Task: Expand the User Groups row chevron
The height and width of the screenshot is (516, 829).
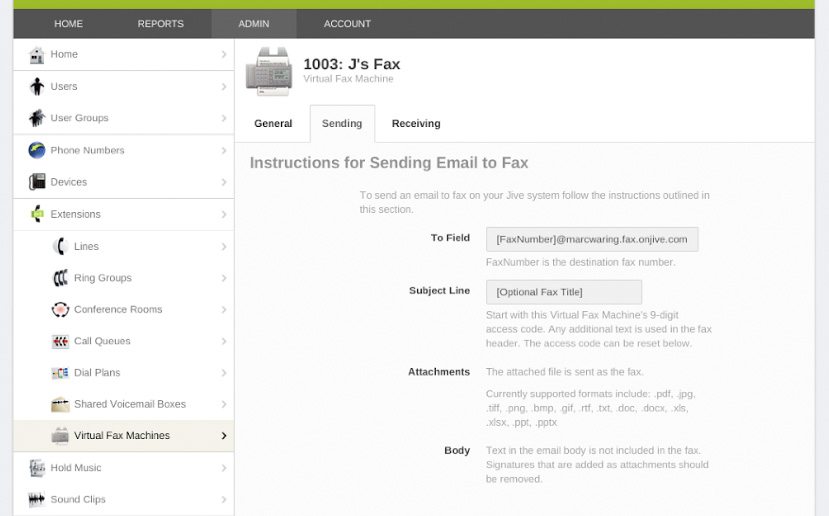Action: pyautogui.click(x=224, y=118)
